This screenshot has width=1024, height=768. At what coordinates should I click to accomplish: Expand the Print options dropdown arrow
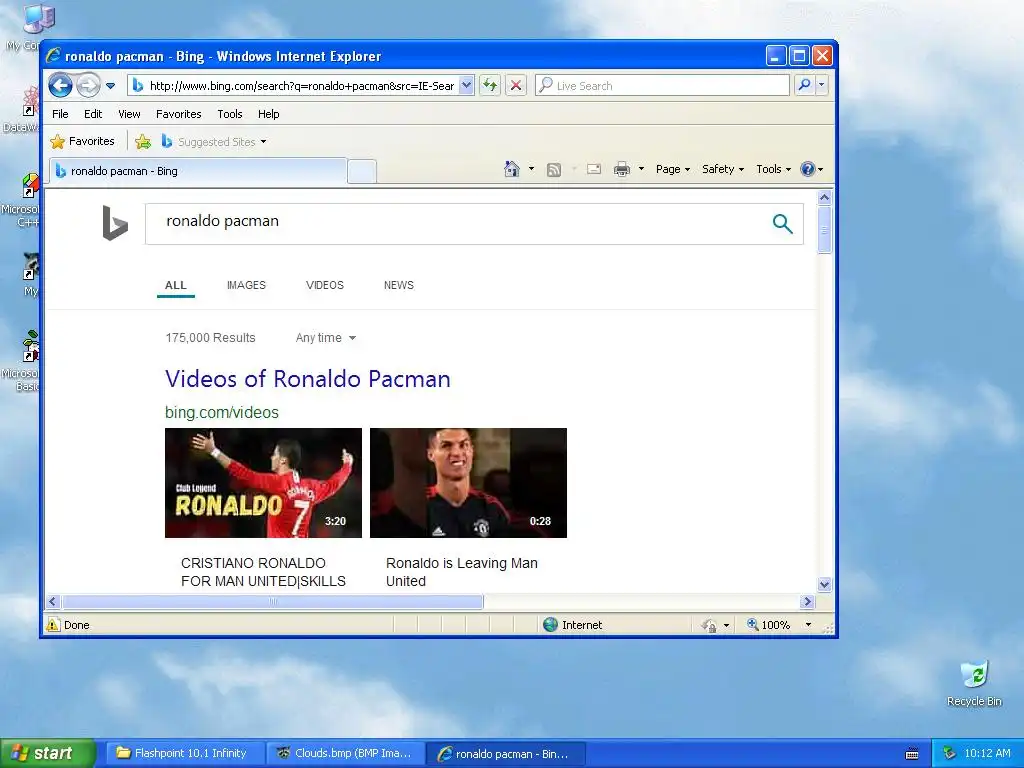(x=641, y=169)
